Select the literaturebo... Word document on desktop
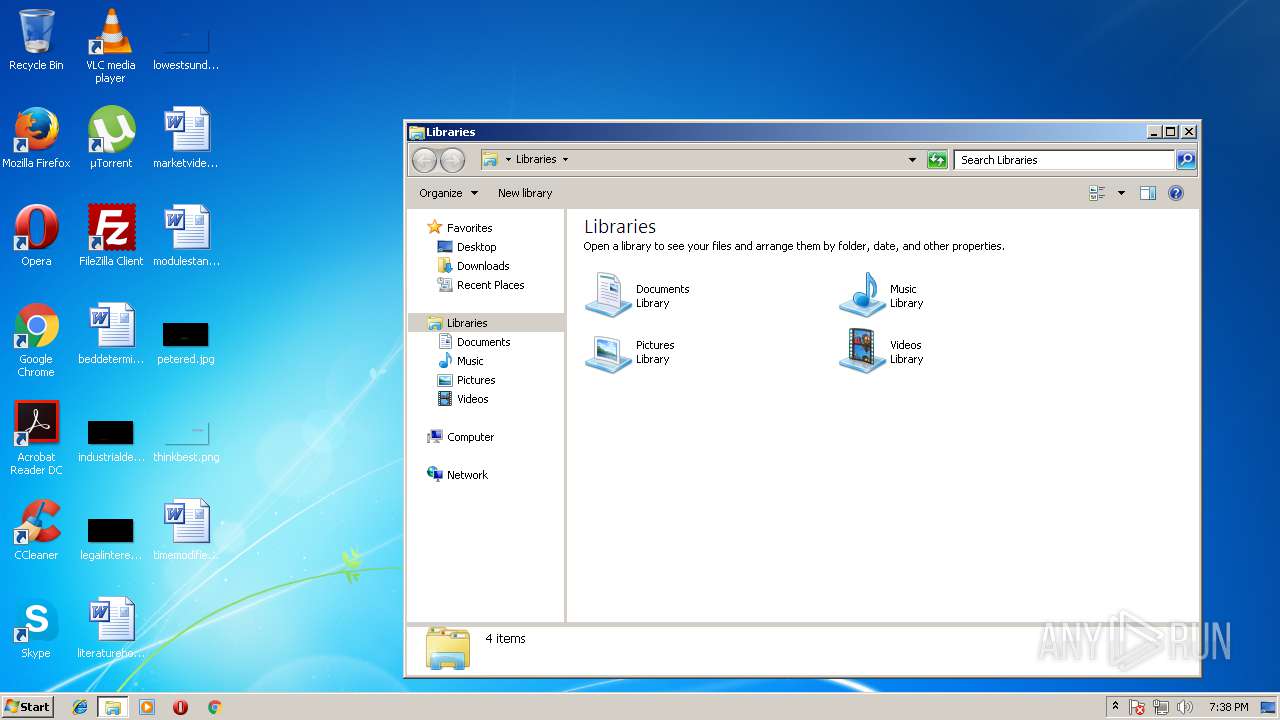 point(111,628)
